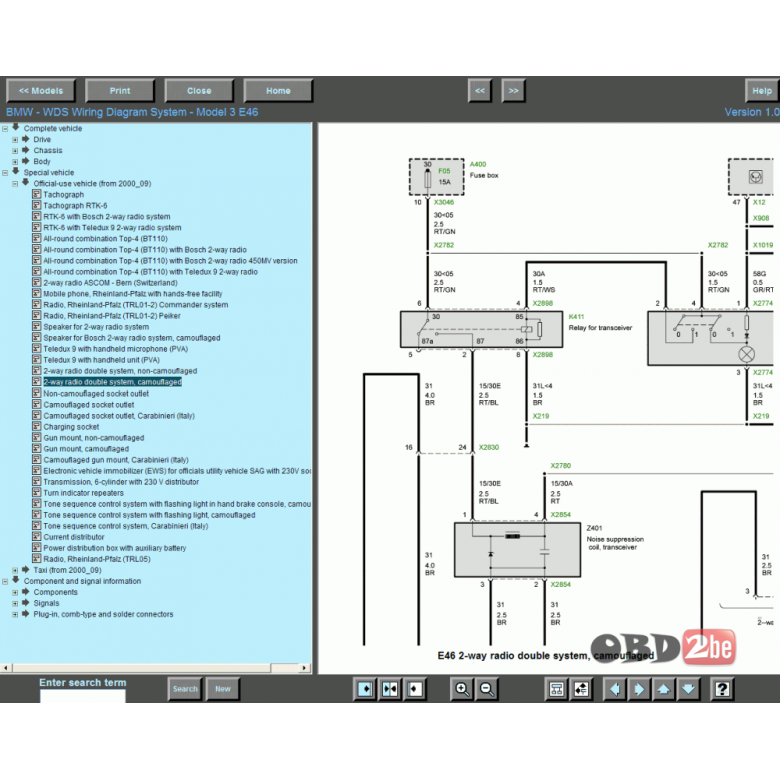This screenshot has width=780, height=780.
Task: Pan diagram down with arrow icon
Action: [688, 689]
